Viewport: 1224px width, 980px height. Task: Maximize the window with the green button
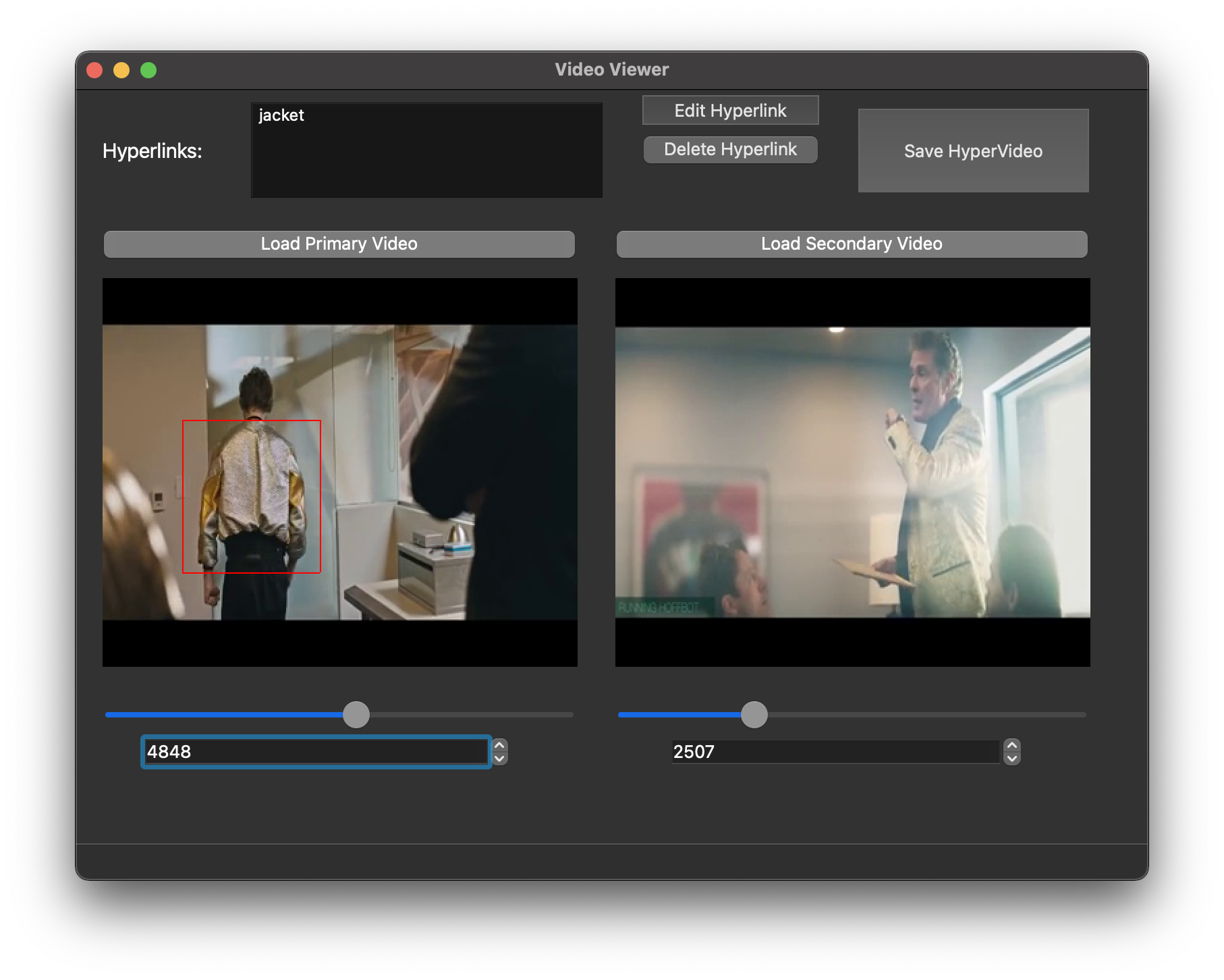tap(148, 70)
